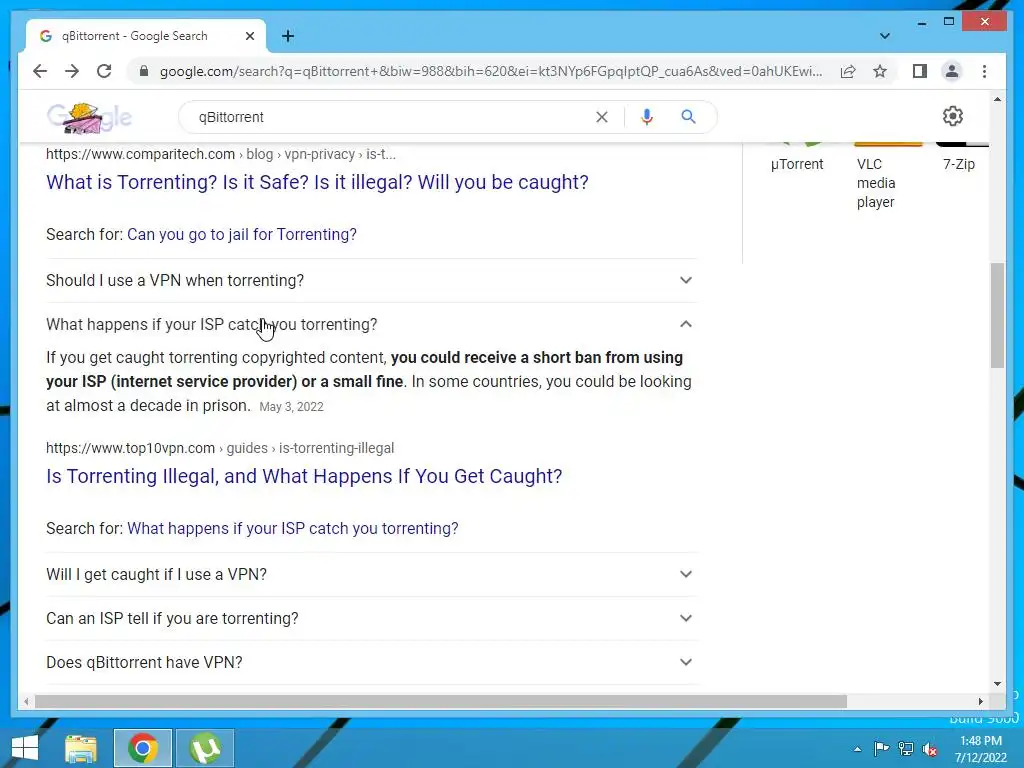Open Google quick settings gear
This screenshot has height=768, width=1024.
coord(952,116)
